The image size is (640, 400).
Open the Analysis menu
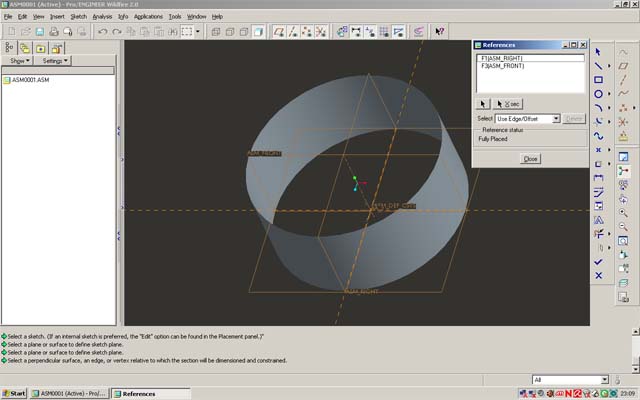tap(102, 17)
